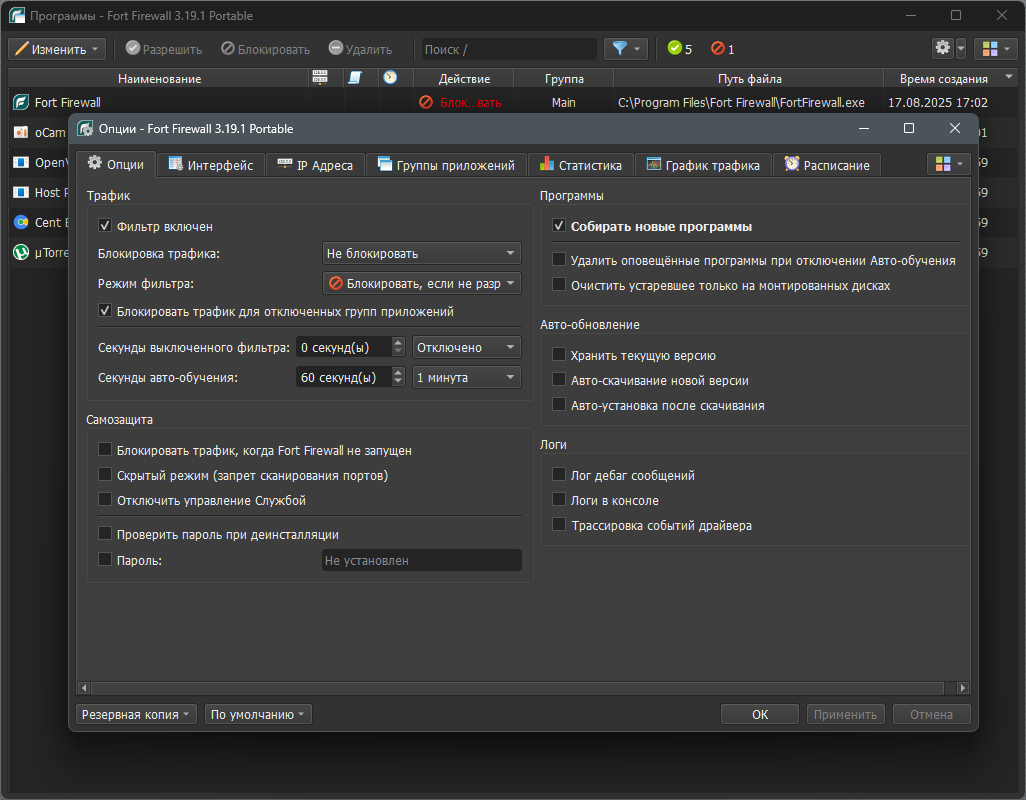The image size is (1026, 800).
Task: Enable Проверить пароль при деинсталляции
Action: click(105, 534)
